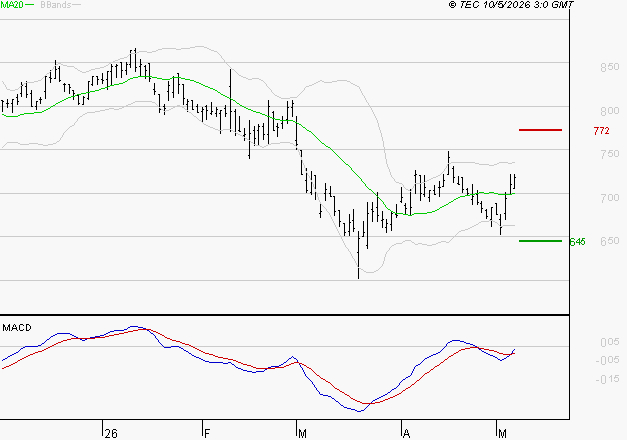
Task: Click the MACD panel title
Action: tap(17, 328)
